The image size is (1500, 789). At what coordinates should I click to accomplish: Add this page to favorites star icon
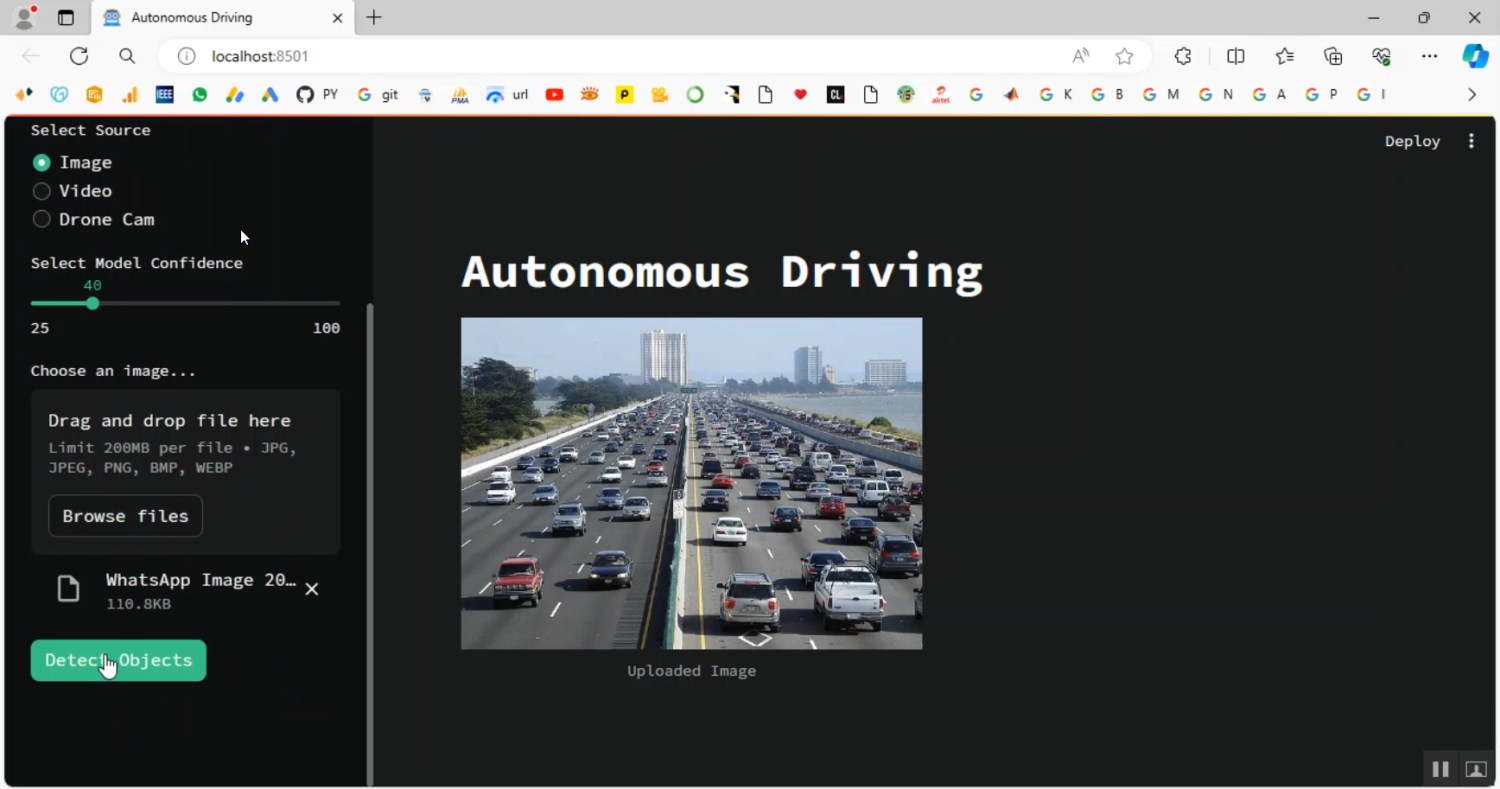[1125, 56]
